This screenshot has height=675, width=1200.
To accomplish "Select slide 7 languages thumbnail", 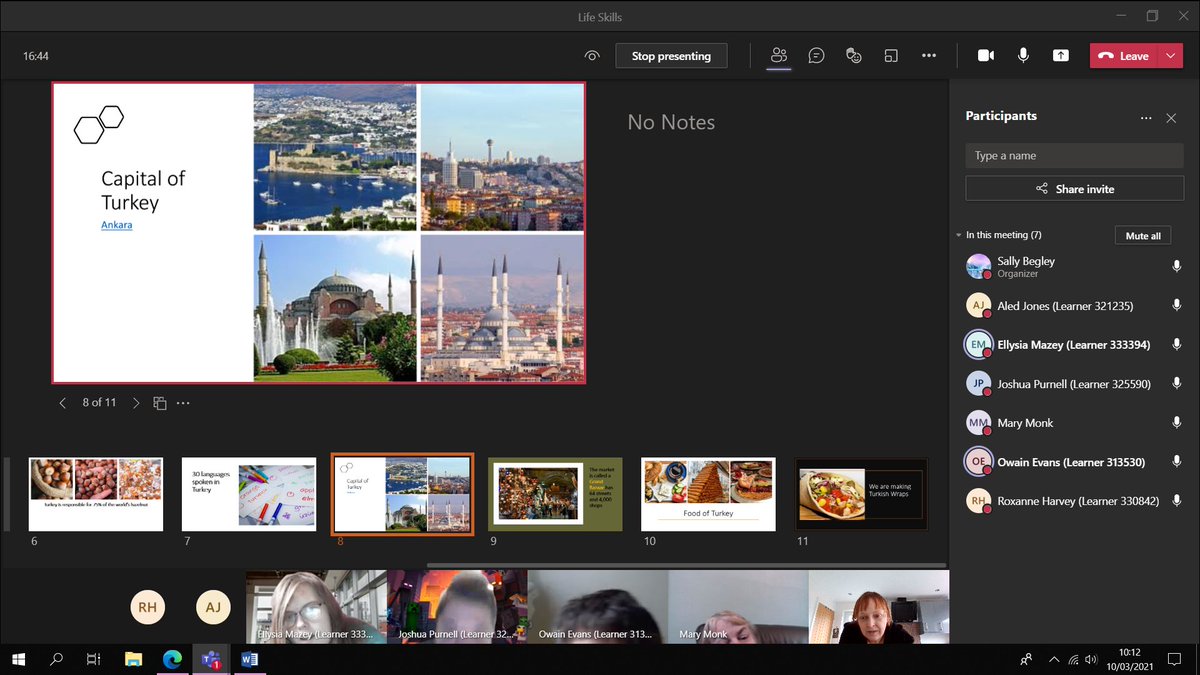I will [x=249, y=494].
